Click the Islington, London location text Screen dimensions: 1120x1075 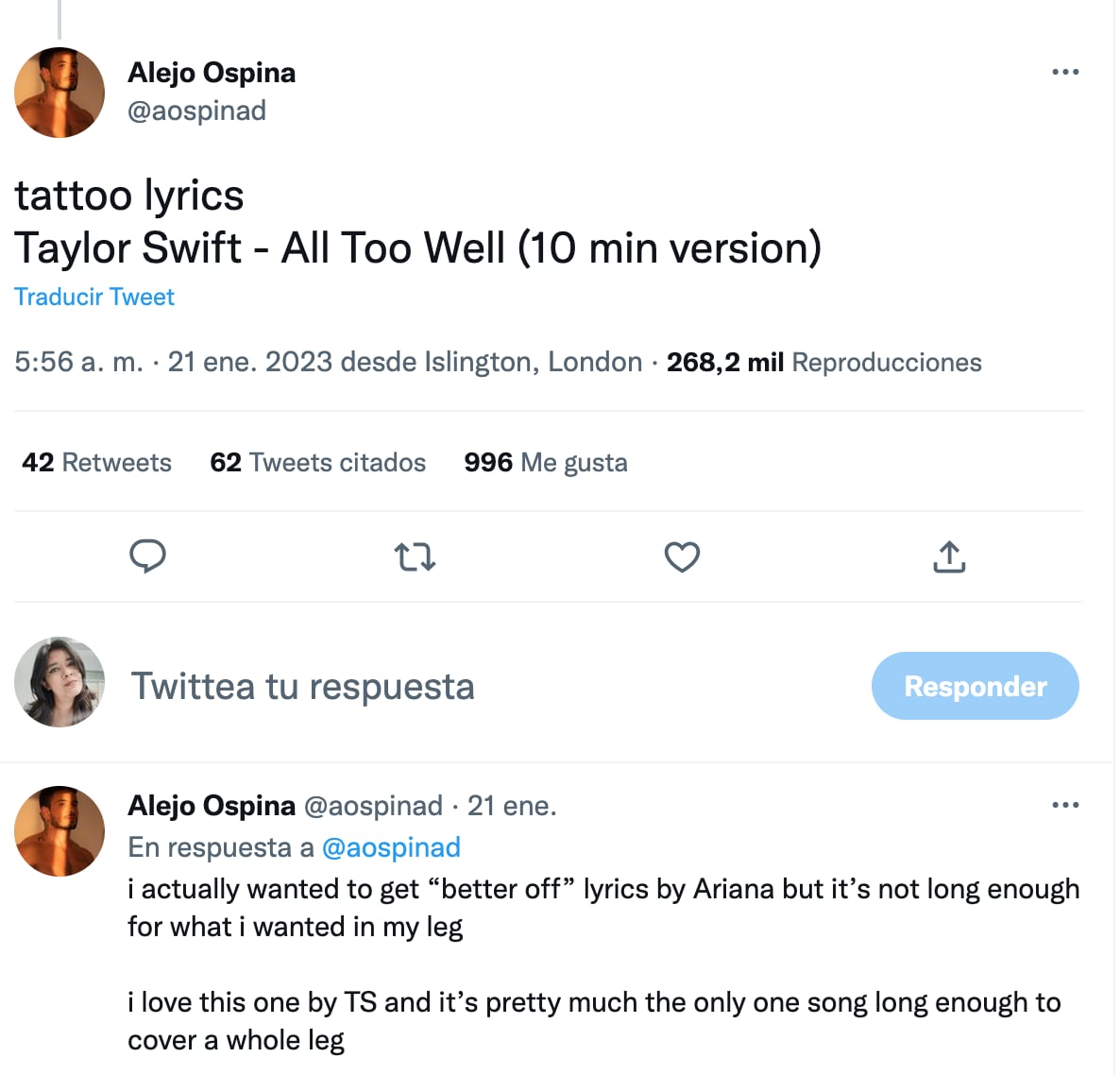pyautogui.click(x=533, y=362)
